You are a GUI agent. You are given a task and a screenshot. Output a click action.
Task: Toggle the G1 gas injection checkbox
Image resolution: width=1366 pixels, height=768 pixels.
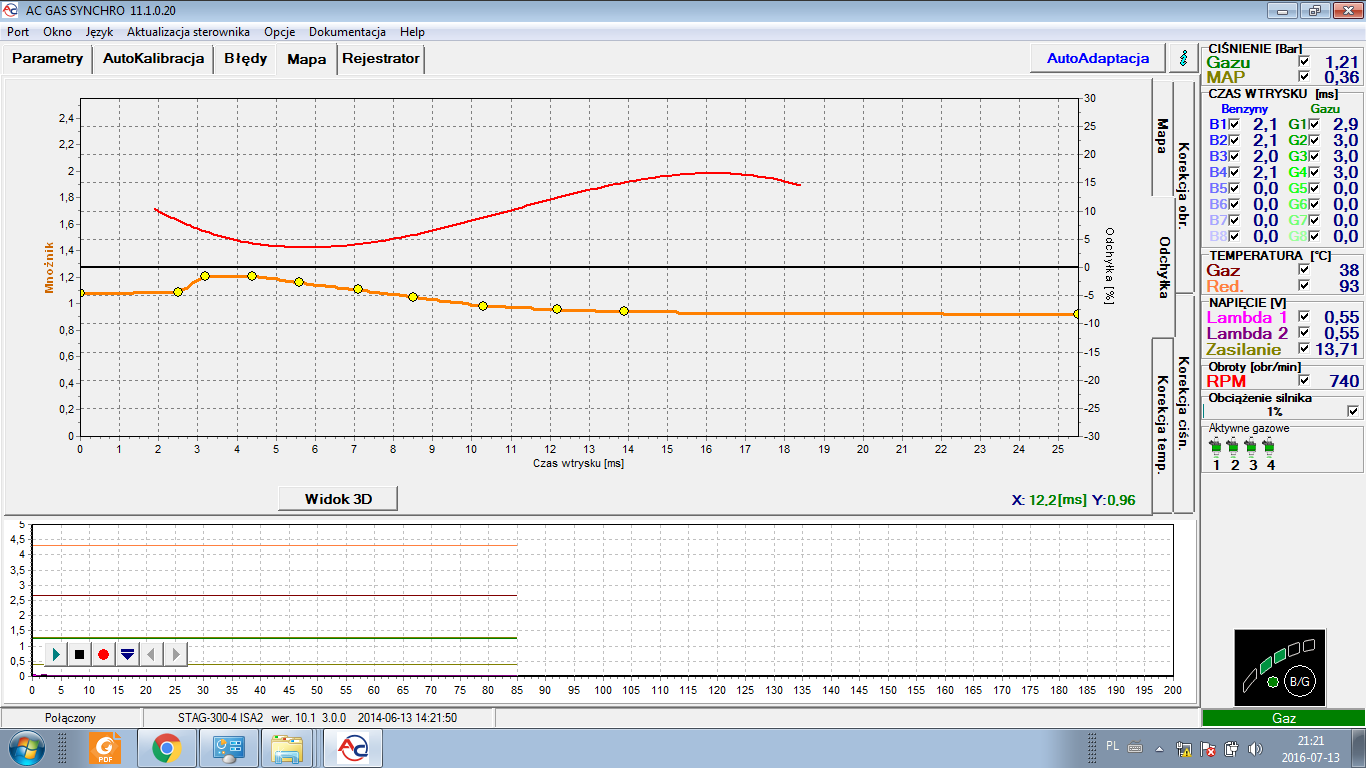[x=1314, y=124]
